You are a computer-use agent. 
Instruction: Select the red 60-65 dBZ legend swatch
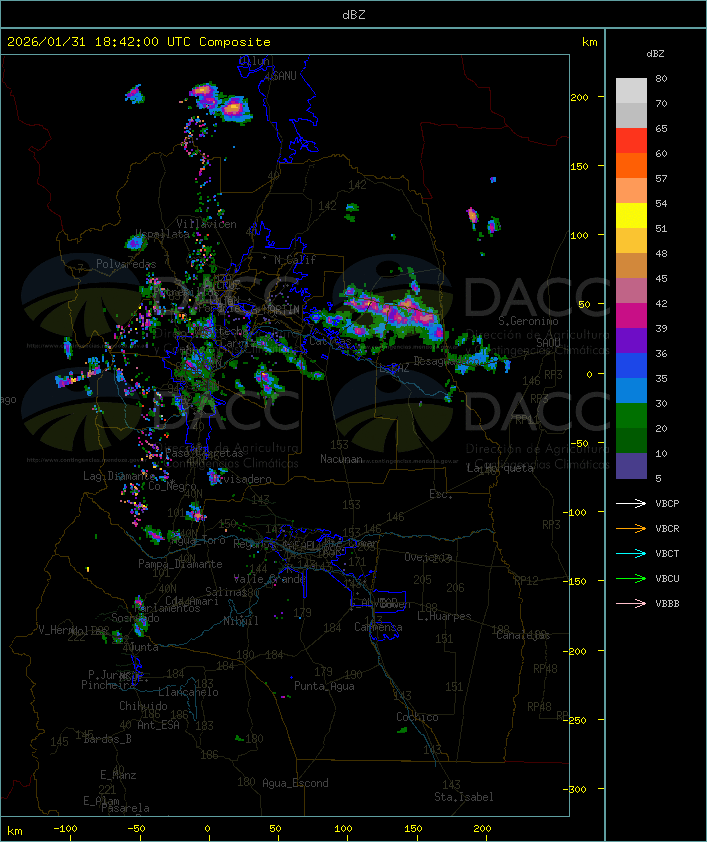tap(631, 141)
